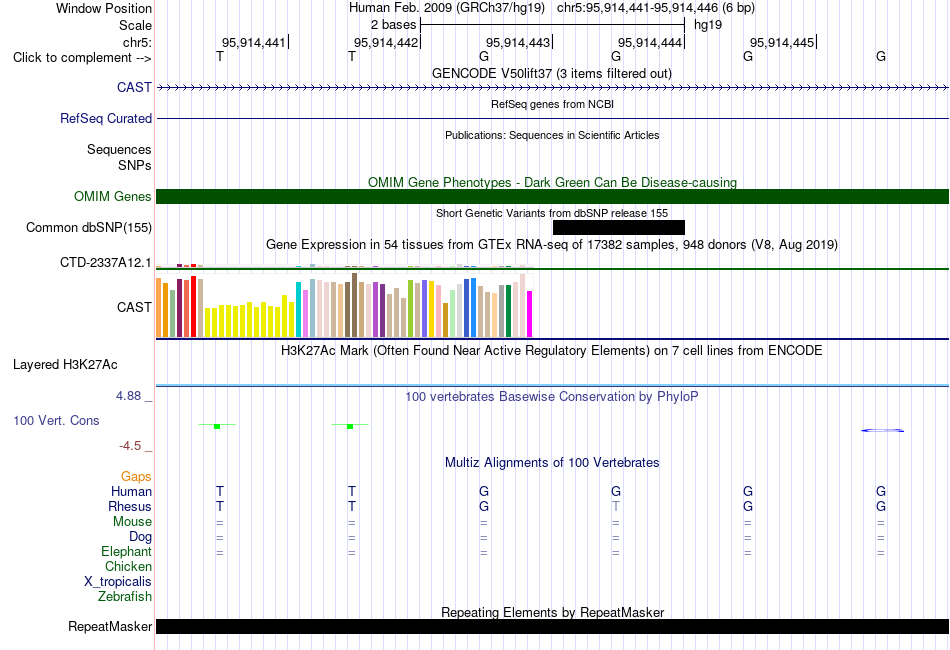This screenshot has height=650, width=950.
Task: Click the CAST gene arrow line in GENCODE track
Action: tap(552, 87)
